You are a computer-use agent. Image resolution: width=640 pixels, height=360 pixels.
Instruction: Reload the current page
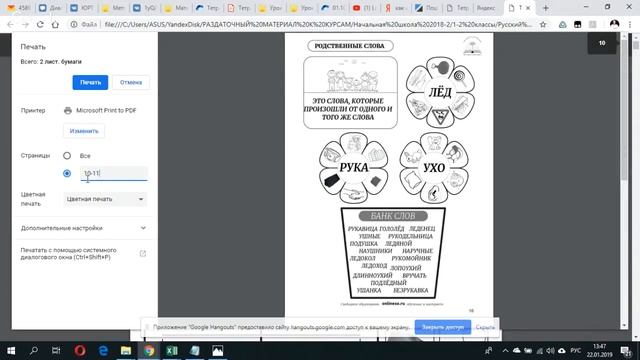pos(40,24)
